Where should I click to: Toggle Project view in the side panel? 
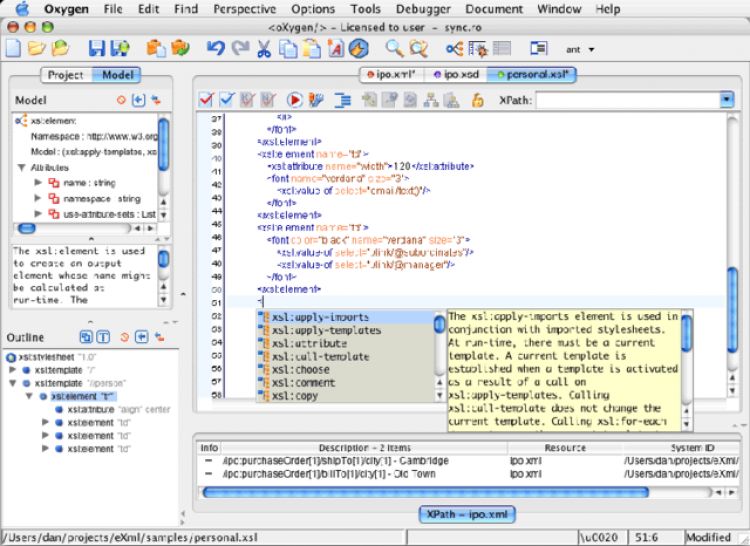(x=66, y=75)
